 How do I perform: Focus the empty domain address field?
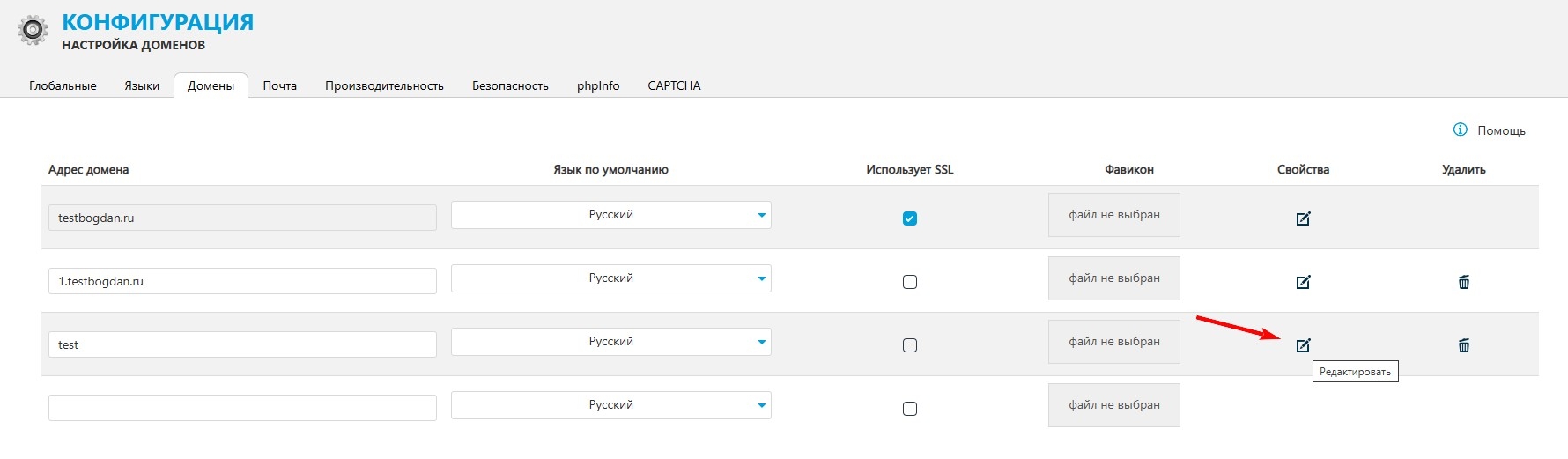pos(242,408)
